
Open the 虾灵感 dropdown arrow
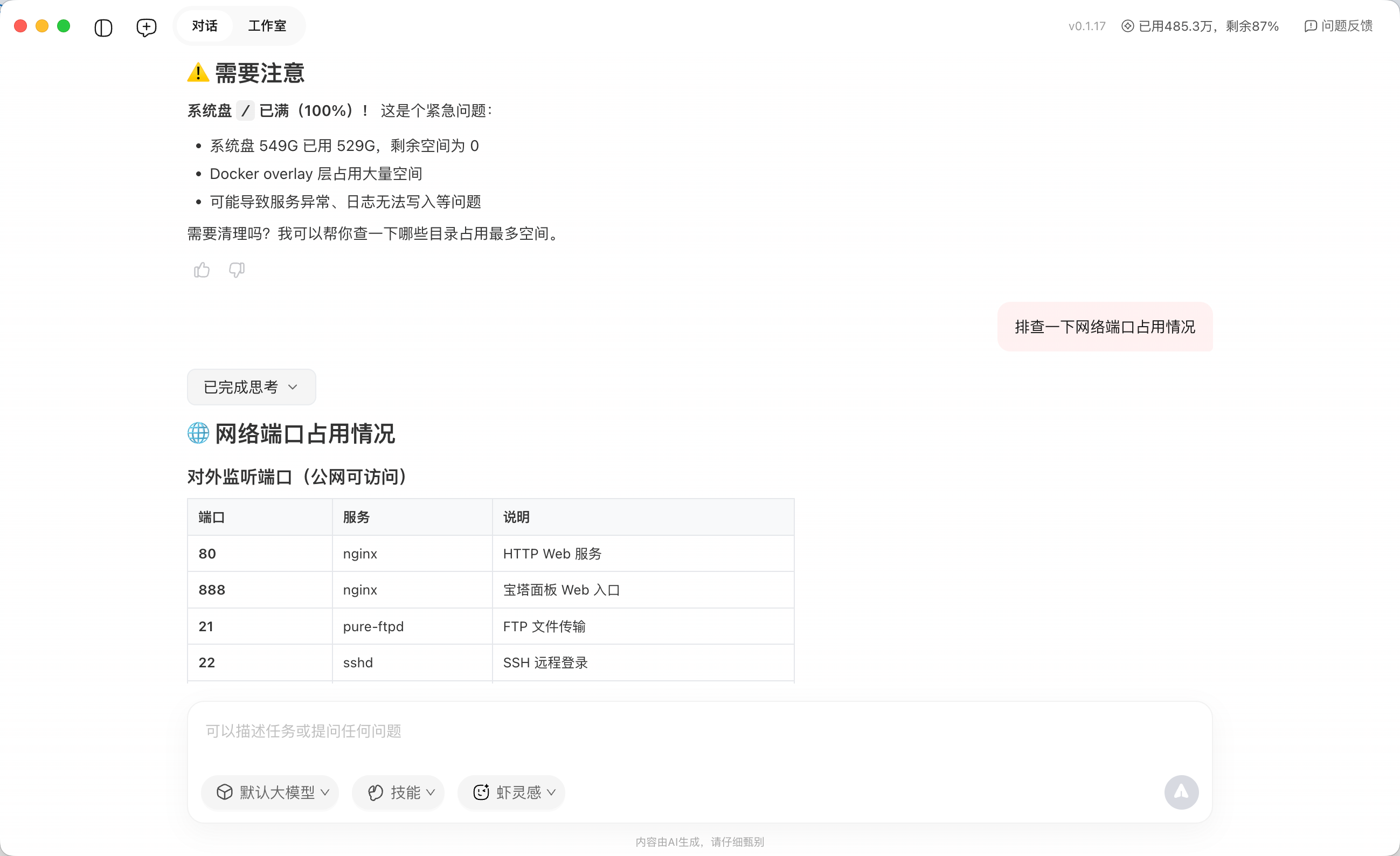(551, 792)
